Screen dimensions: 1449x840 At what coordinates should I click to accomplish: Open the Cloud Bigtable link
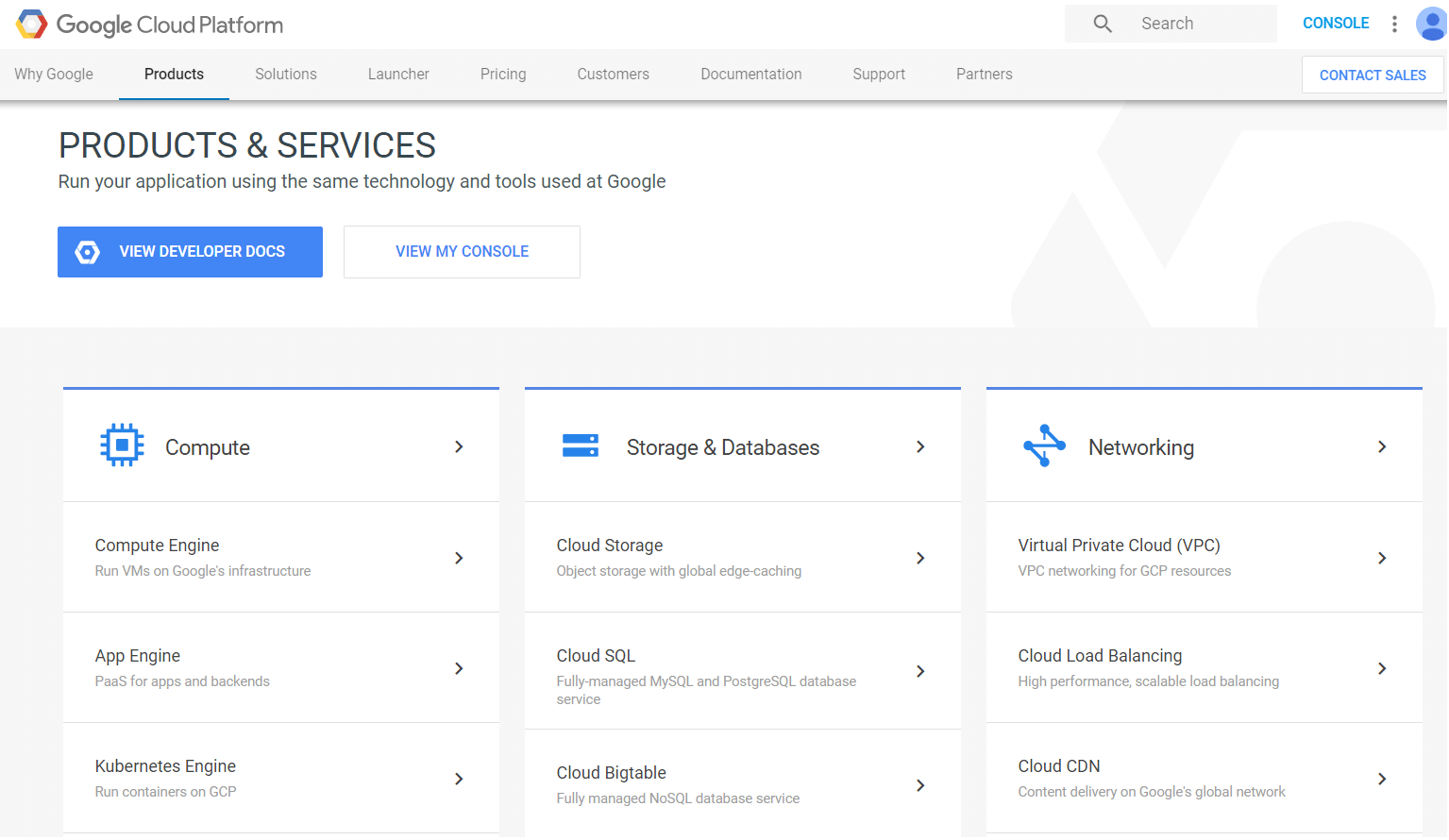click(x=611, y=773)
